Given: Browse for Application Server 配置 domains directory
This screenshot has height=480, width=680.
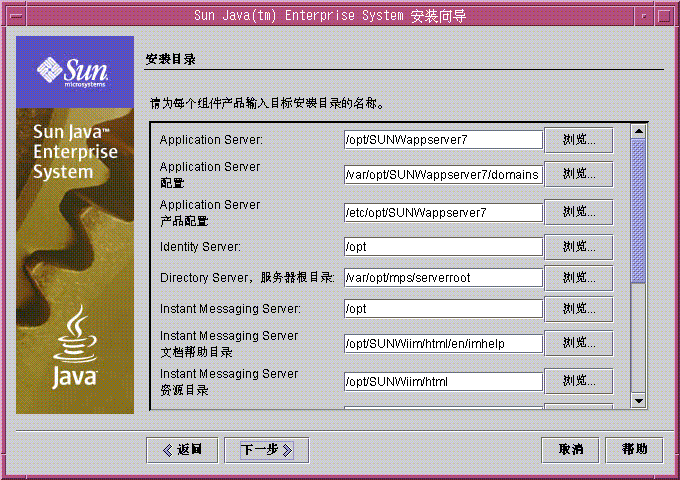Looking at the screenshot, I should pyautogui.click(x=579, y=174).
